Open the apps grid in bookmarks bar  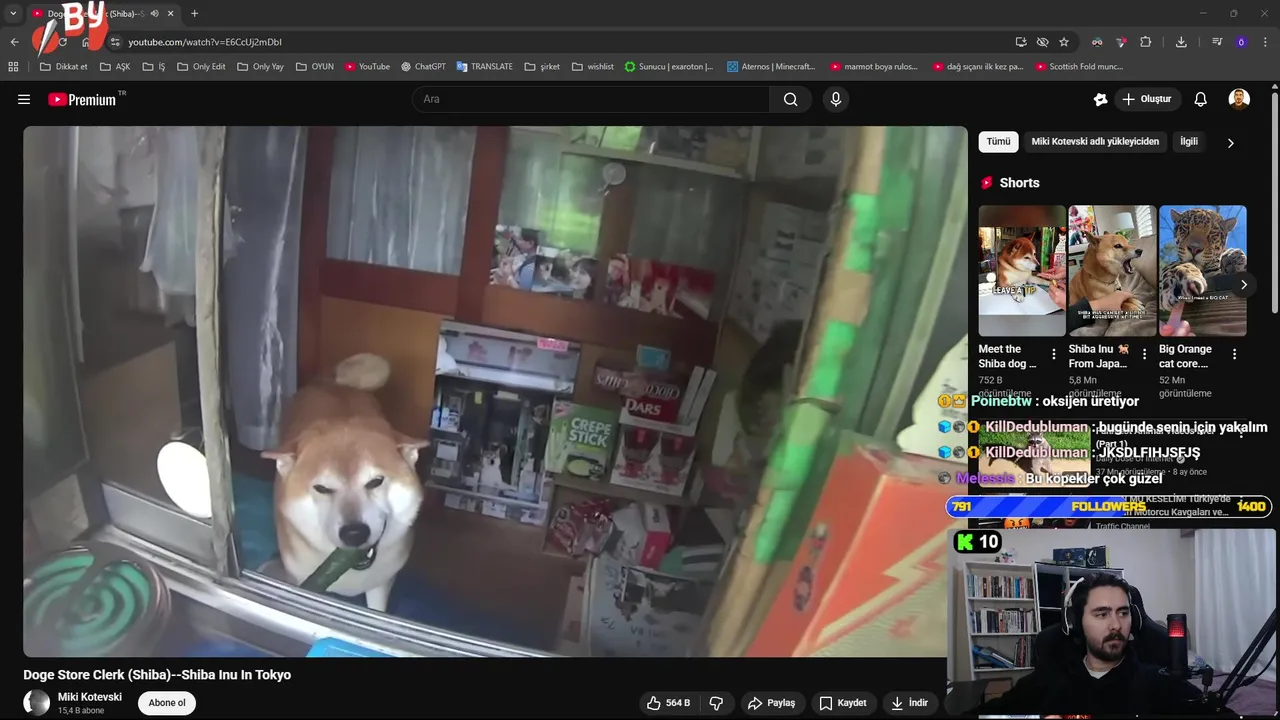click(13, 67)
